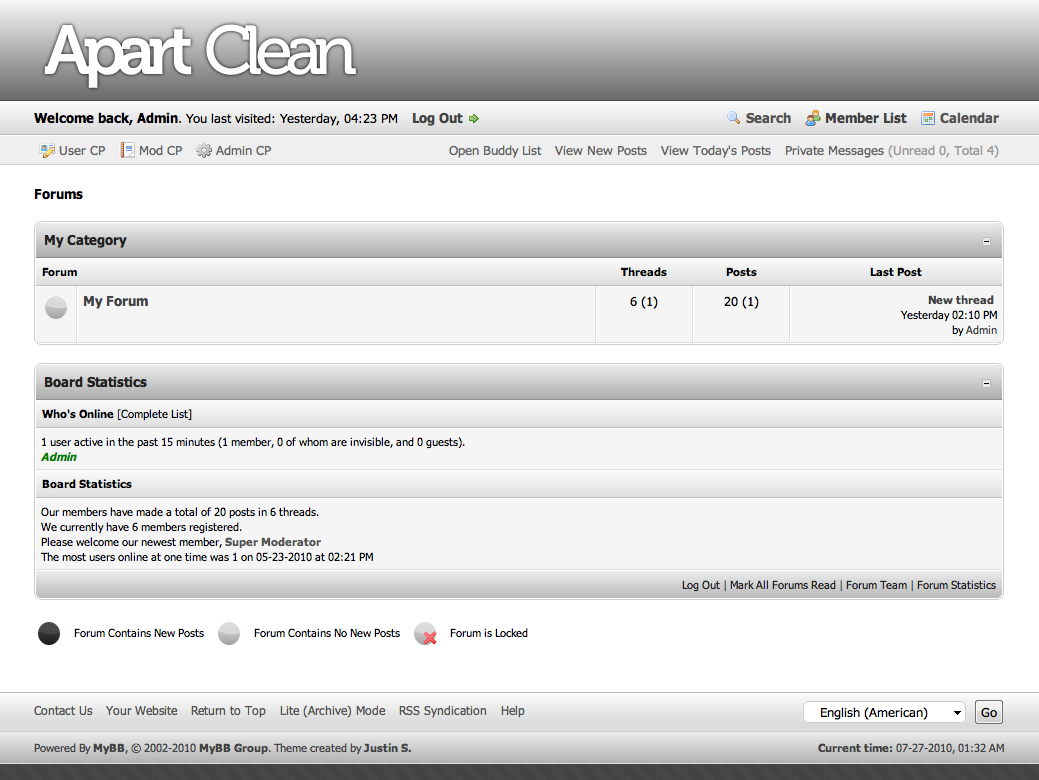Show the Complete List of online users
1039x780 pixels.
(155, 414)
